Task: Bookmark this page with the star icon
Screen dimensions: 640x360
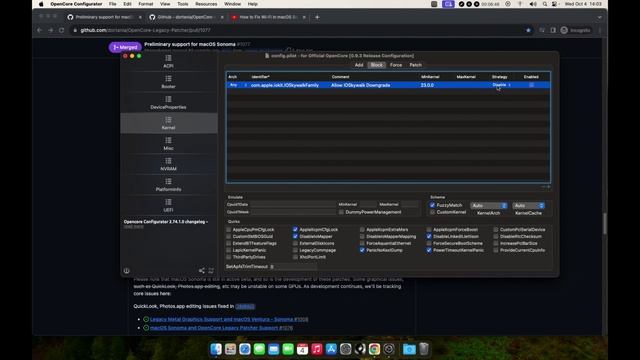Action: [x=529, y=30]
